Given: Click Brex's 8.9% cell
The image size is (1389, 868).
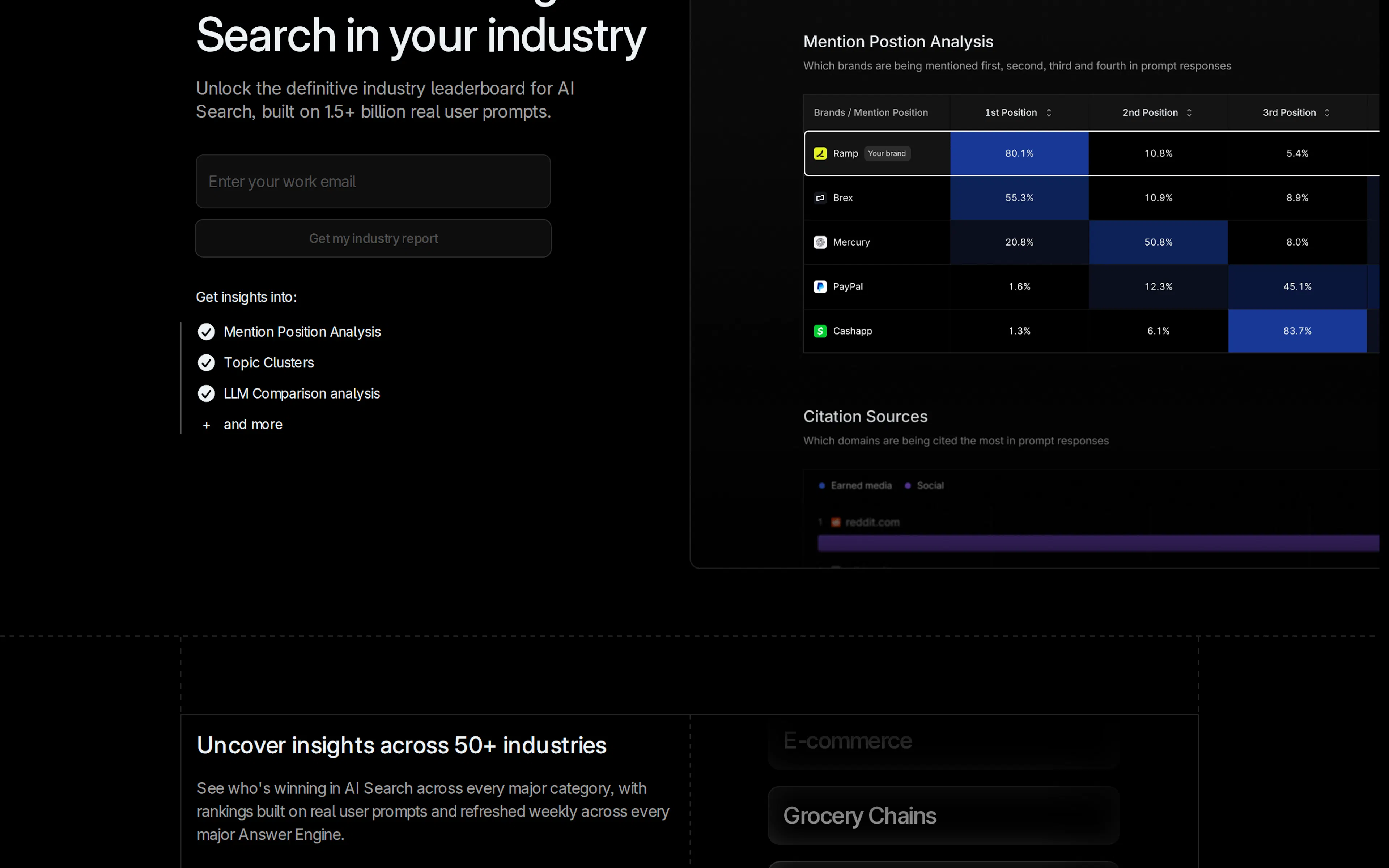Looking at the screenshot, I should [1297, 197].
